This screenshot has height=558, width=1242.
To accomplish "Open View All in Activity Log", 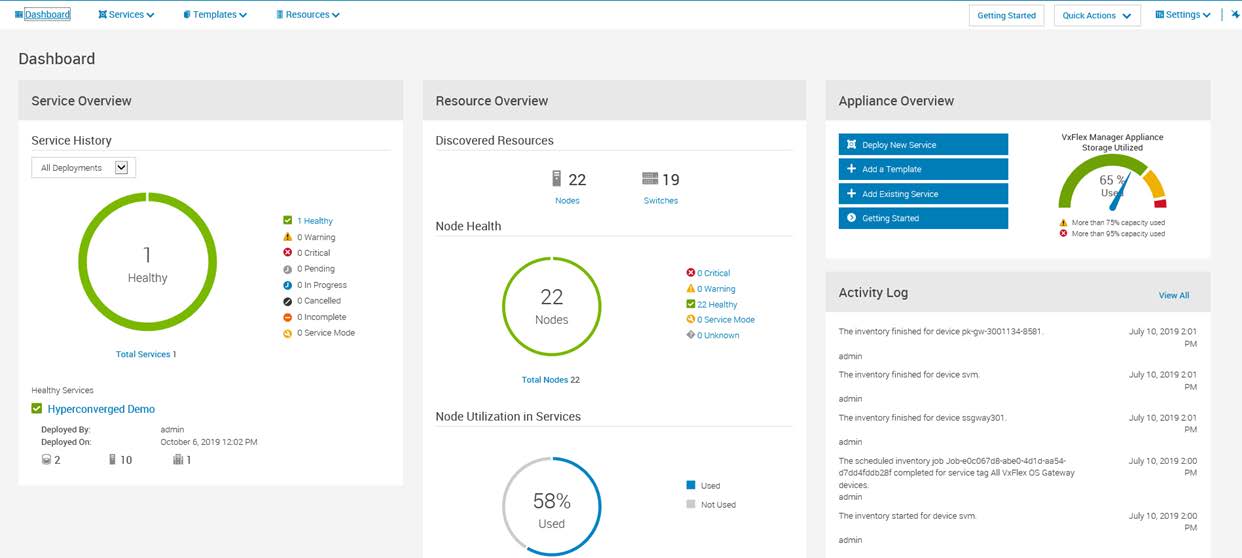I will [1173, 295].
